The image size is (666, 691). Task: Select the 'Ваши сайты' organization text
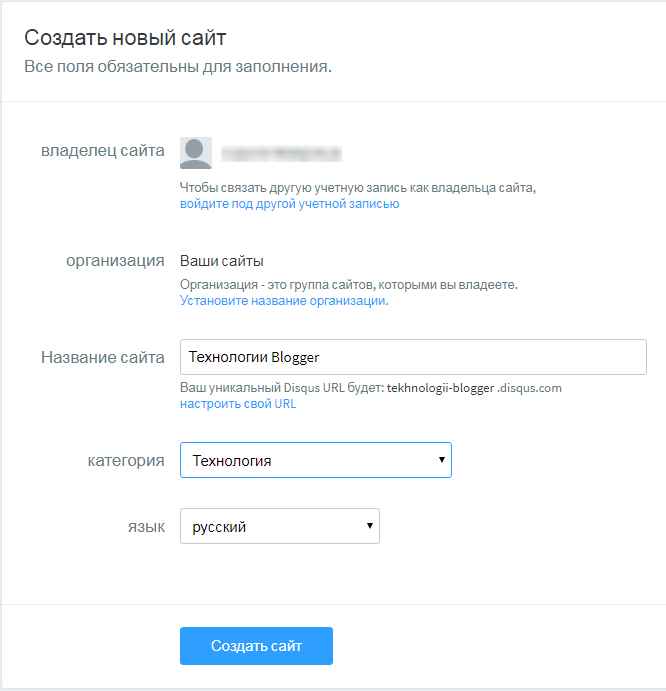(x=222, y=261)
